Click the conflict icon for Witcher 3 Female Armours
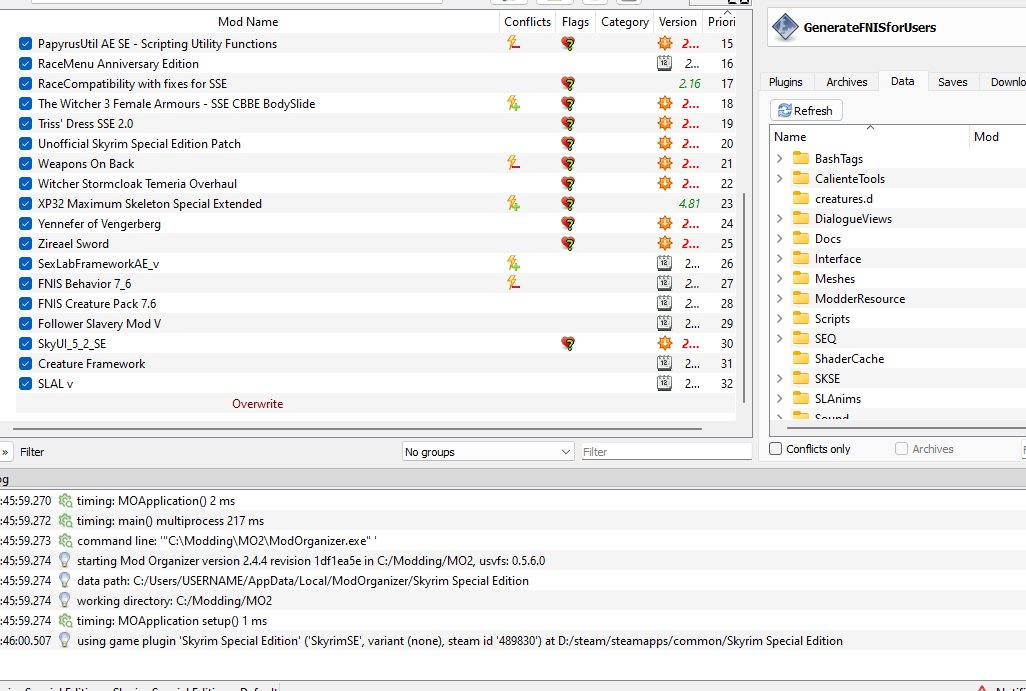Screen dimensions: 1026x691 (514, 103)
